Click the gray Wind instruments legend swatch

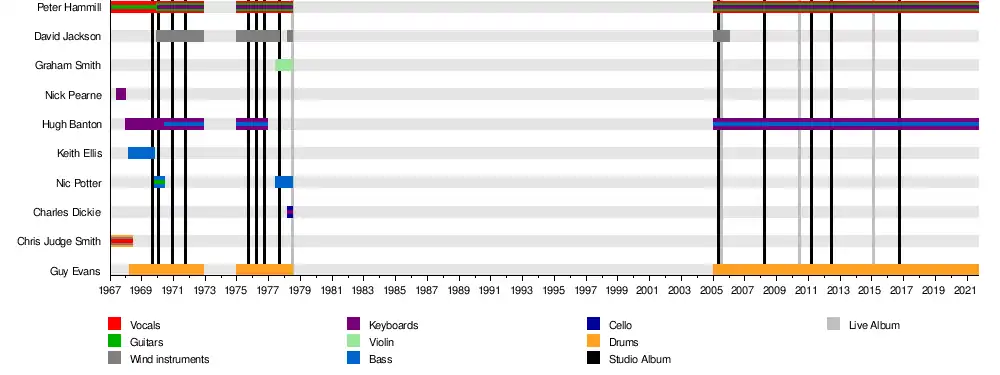114,358
